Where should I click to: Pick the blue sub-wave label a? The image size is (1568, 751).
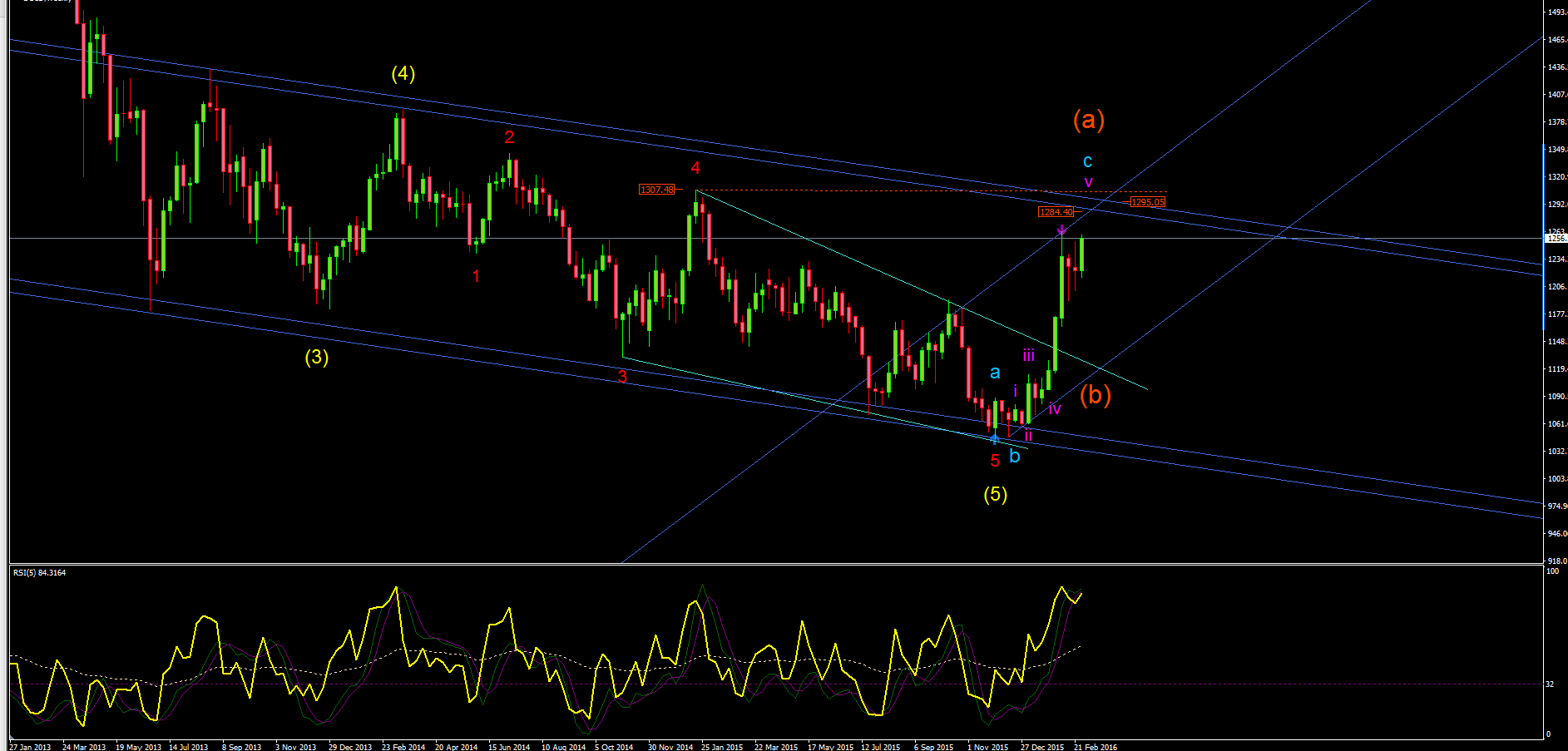[x=995, y=373]
